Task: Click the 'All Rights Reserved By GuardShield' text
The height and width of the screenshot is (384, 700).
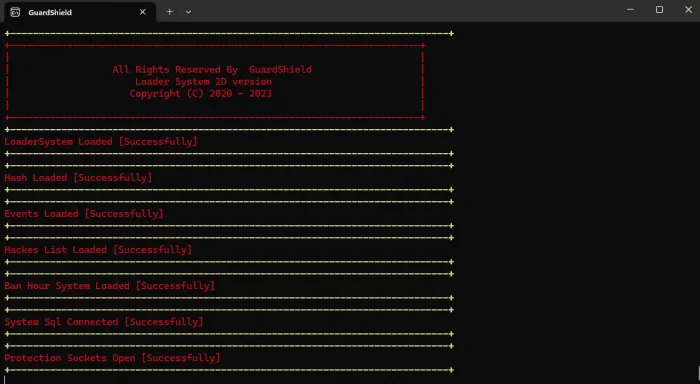Action: tap(212, 70)
